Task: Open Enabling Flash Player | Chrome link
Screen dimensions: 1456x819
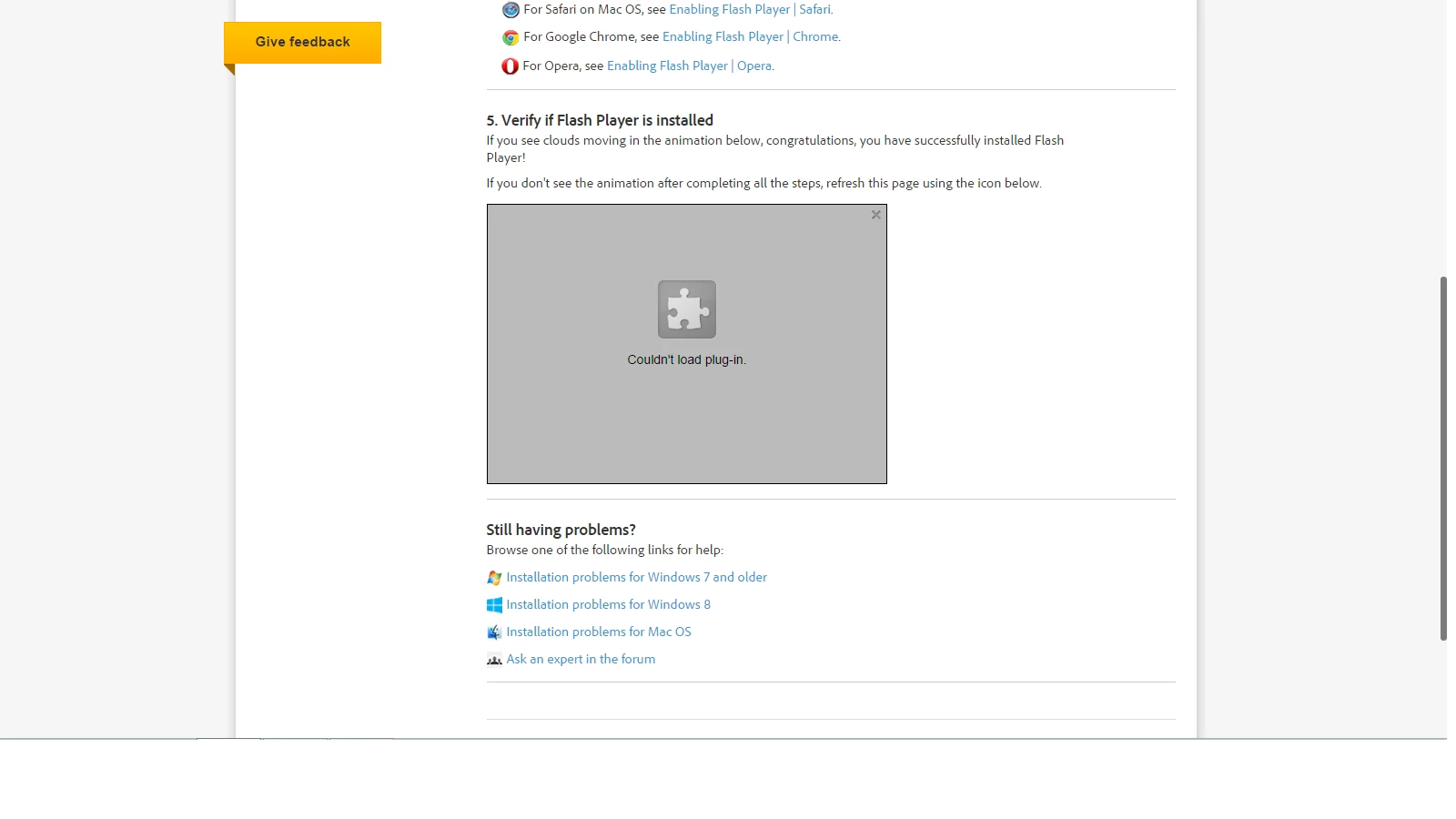Action: tap(751, 36)
